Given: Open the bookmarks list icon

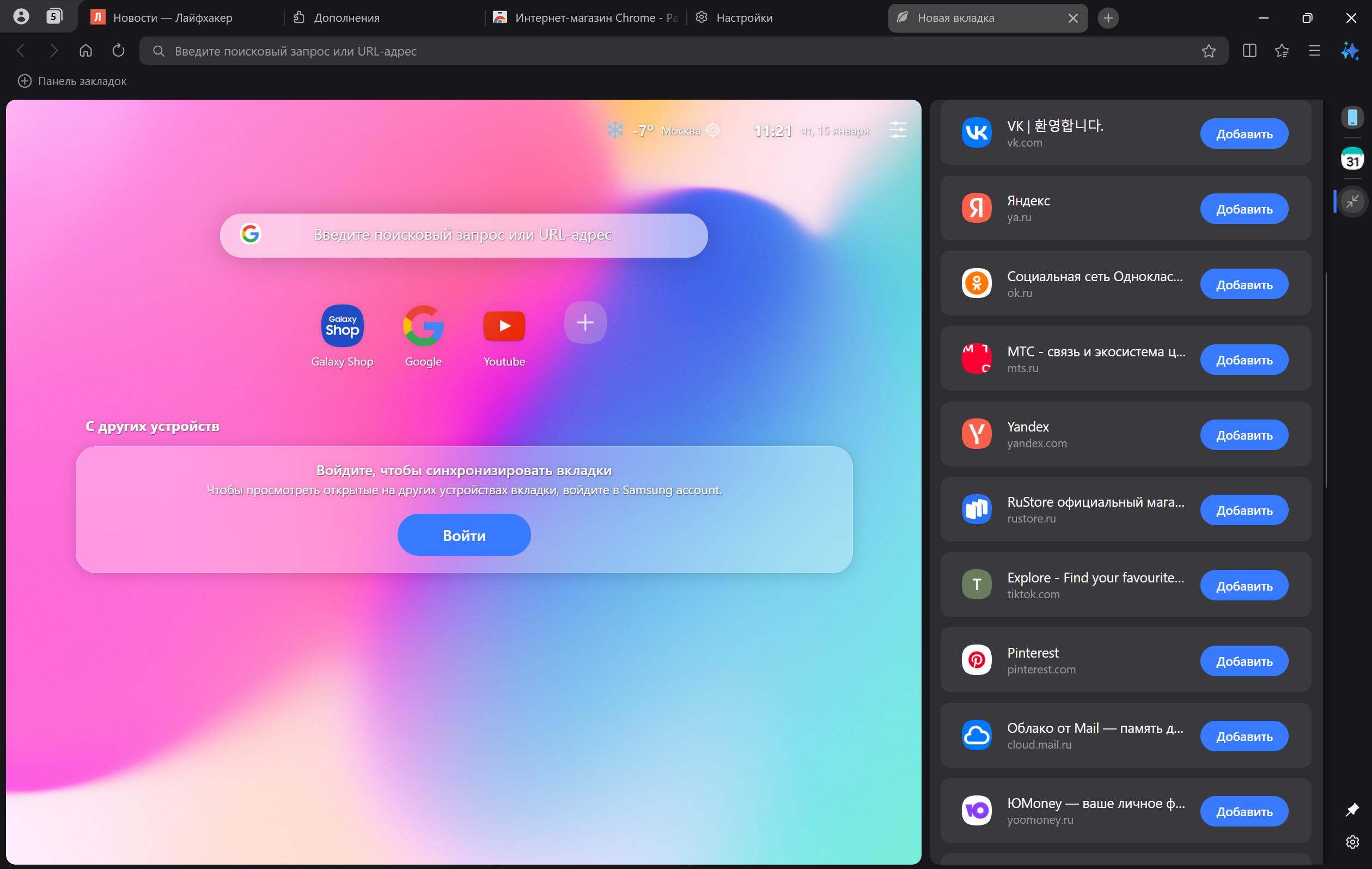Looking at the screenshot, I should 1282,51.
